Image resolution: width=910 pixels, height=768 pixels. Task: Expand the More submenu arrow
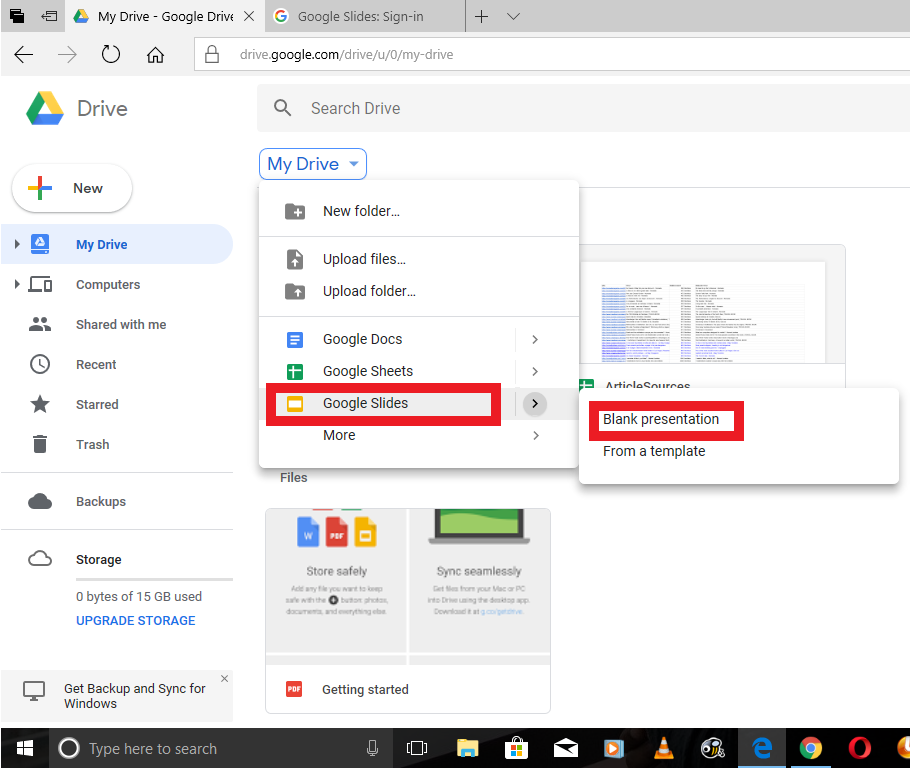[535, 435]
